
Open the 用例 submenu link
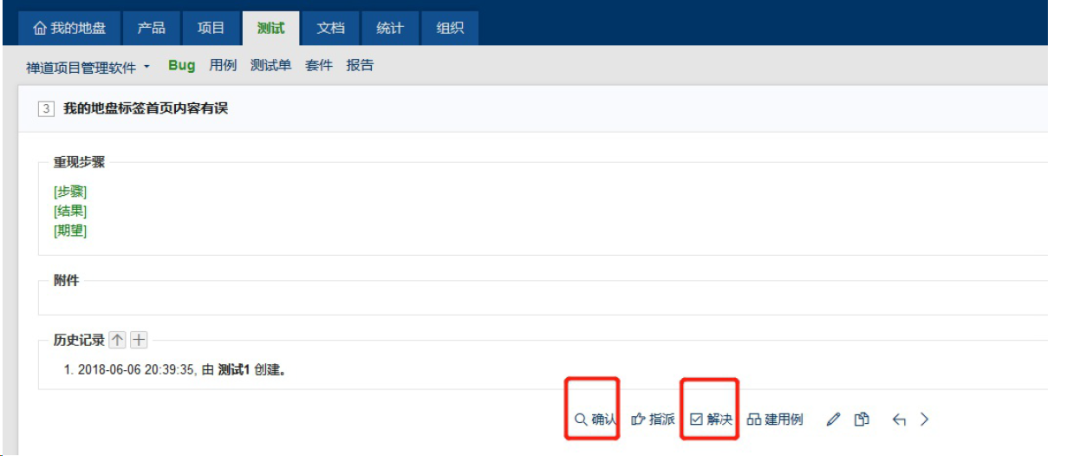[x=223, y=66]
